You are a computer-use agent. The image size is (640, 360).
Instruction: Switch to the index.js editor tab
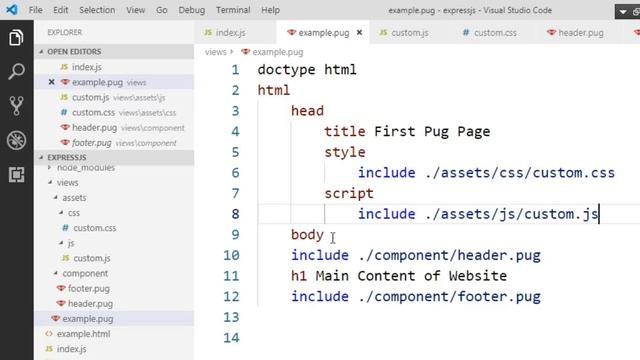pyautogui.click(x=236, y=32)
